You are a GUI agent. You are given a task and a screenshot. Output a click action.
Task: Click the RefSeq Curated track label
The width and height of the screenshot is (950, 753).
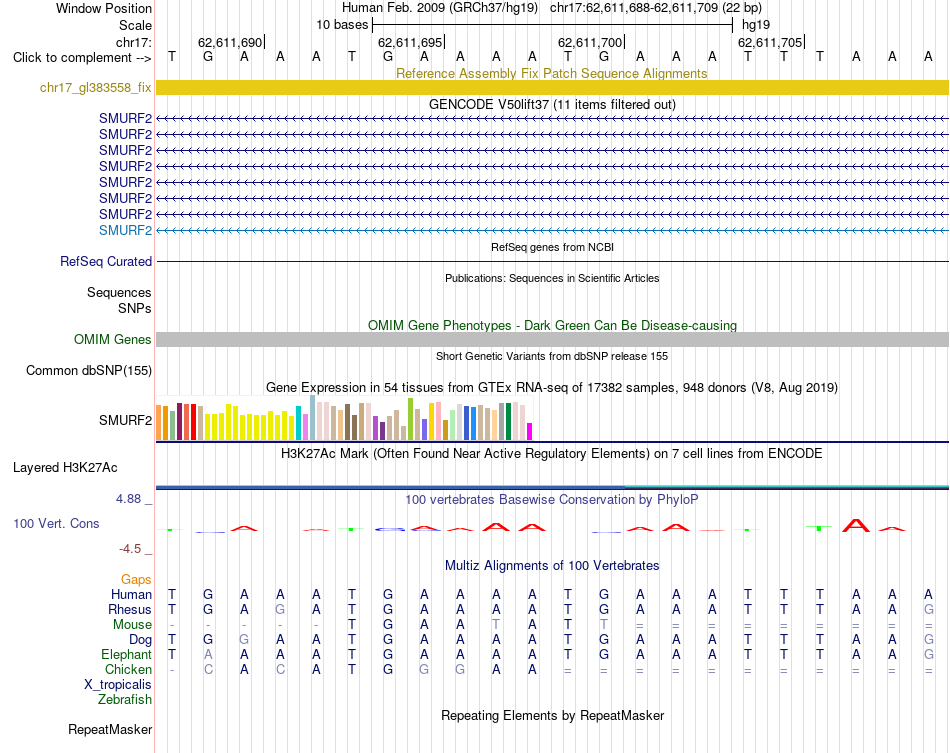pyautogui.click(x=106, y=261)
